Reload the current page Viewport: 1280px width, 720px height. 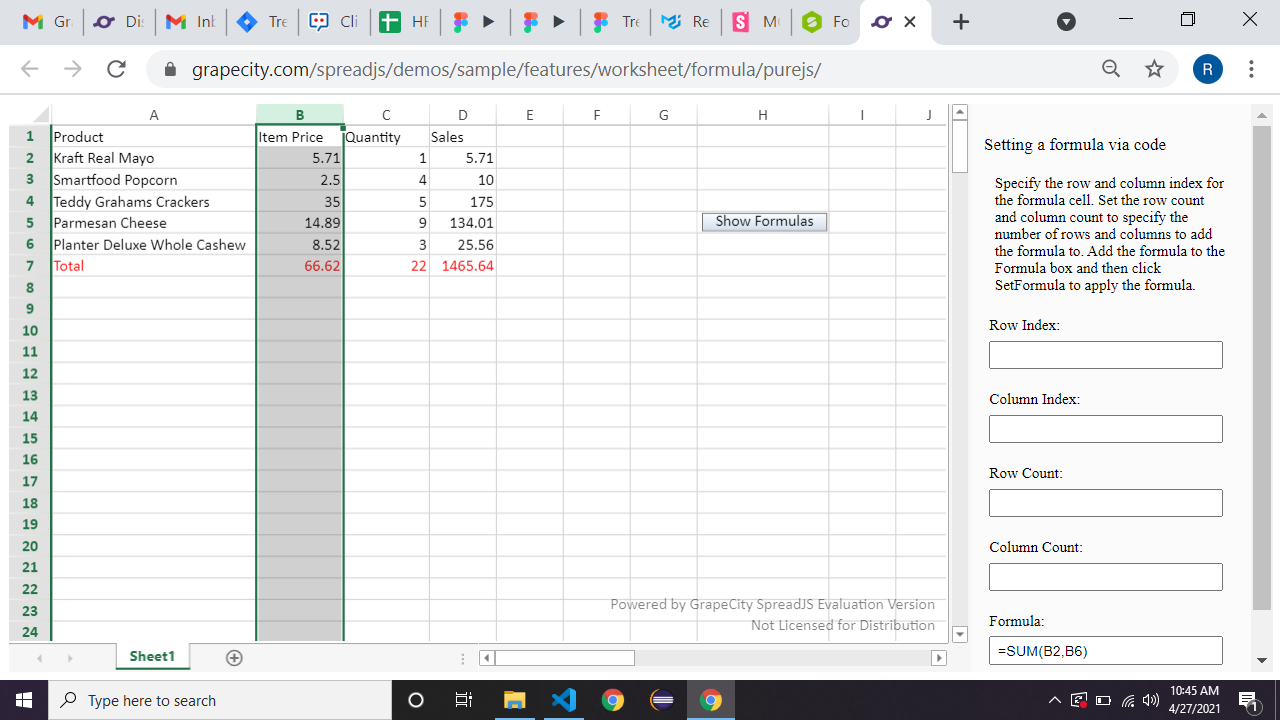115,70
